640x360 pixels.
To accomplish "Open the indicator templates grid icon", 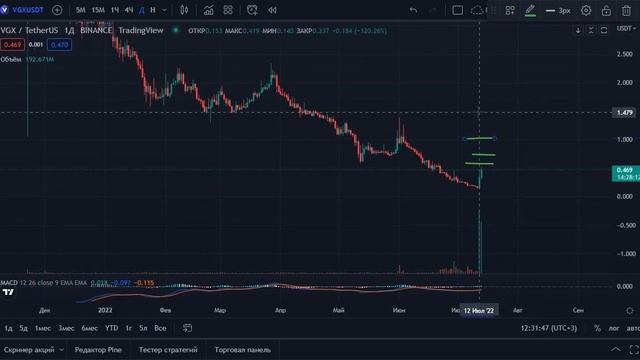I will coord(228,10).
